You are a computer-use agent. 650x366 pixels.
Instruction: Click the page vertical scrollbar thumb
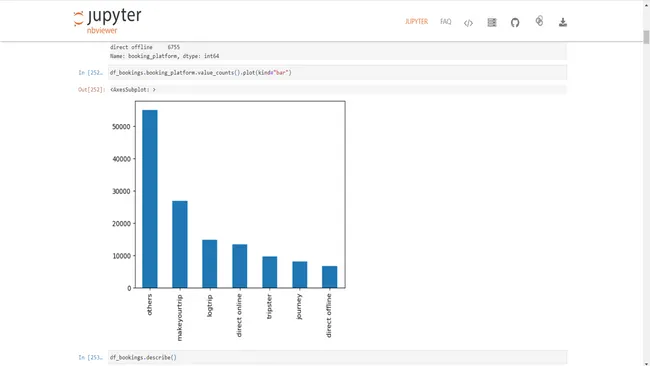tap(646, 37)
